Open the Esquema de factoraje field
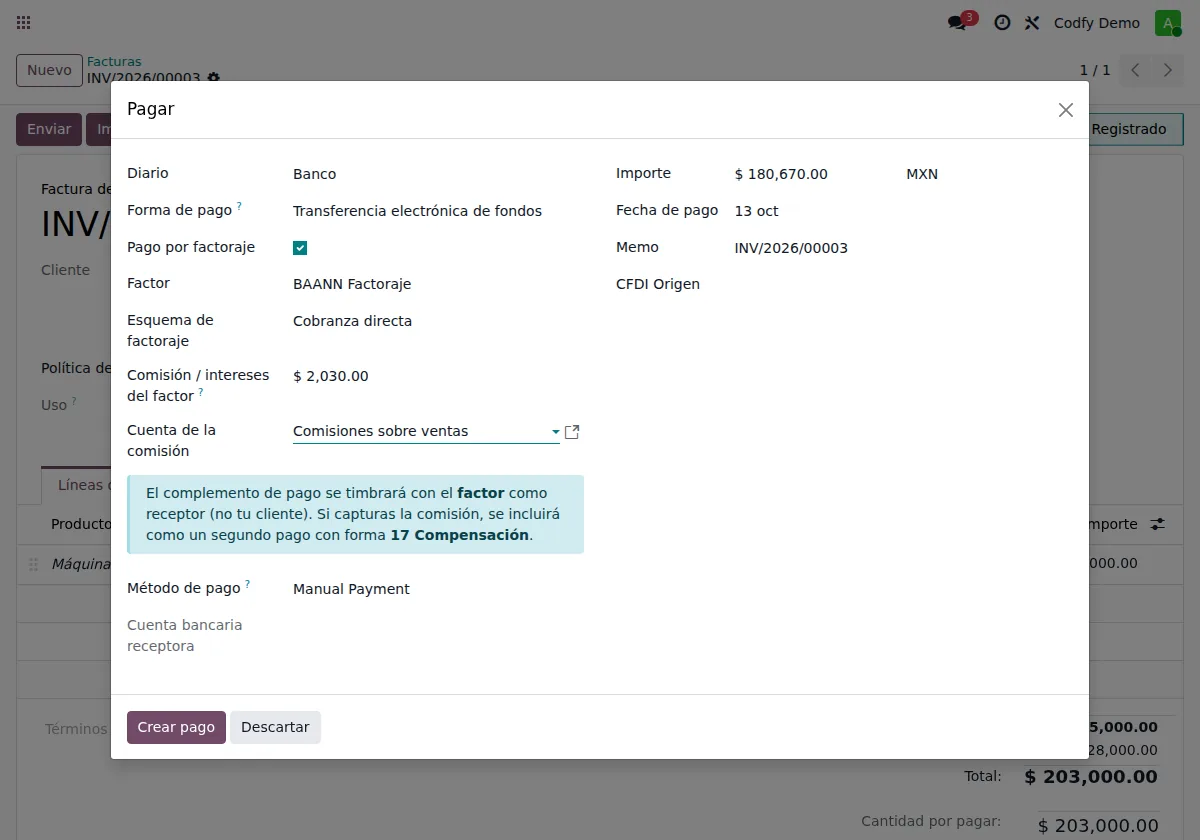The width and height of the screenshot is (1200, 840). coord(438,321)
